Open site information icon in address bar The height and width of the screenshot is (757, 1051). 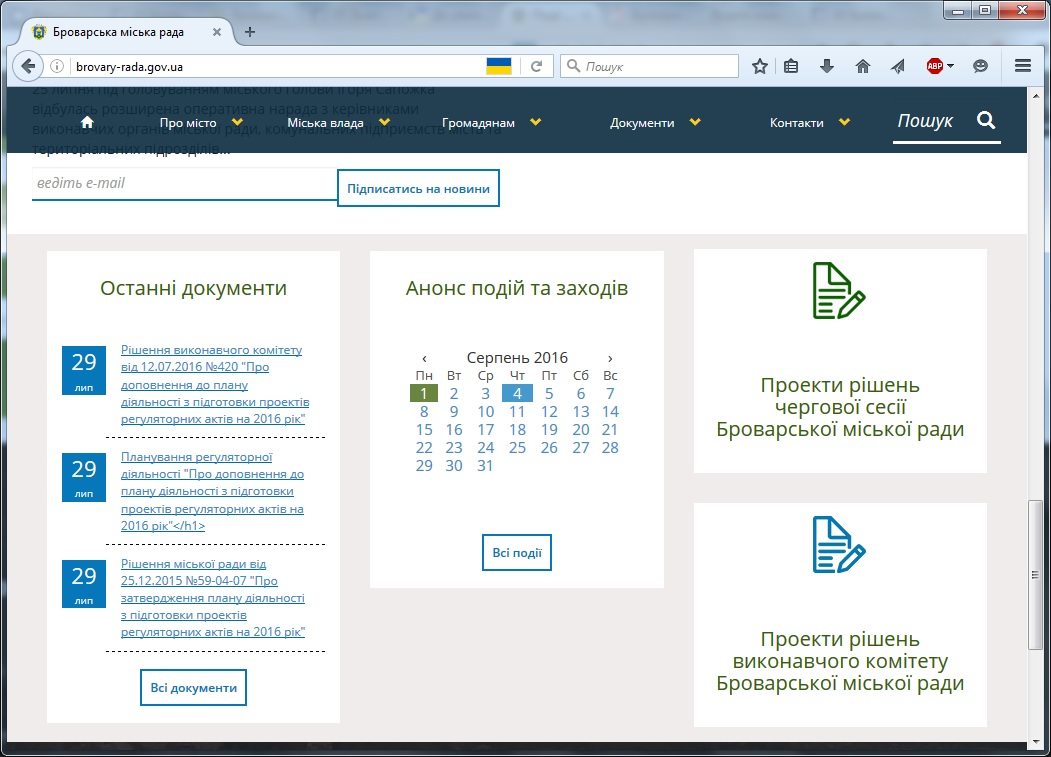[58, 66]
